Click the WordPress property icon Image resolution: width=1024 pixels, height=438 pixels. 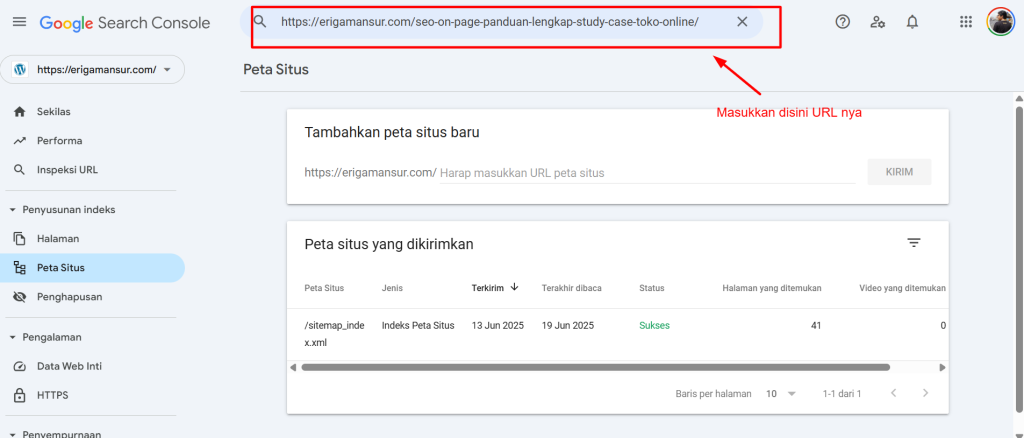click(20, 70)
